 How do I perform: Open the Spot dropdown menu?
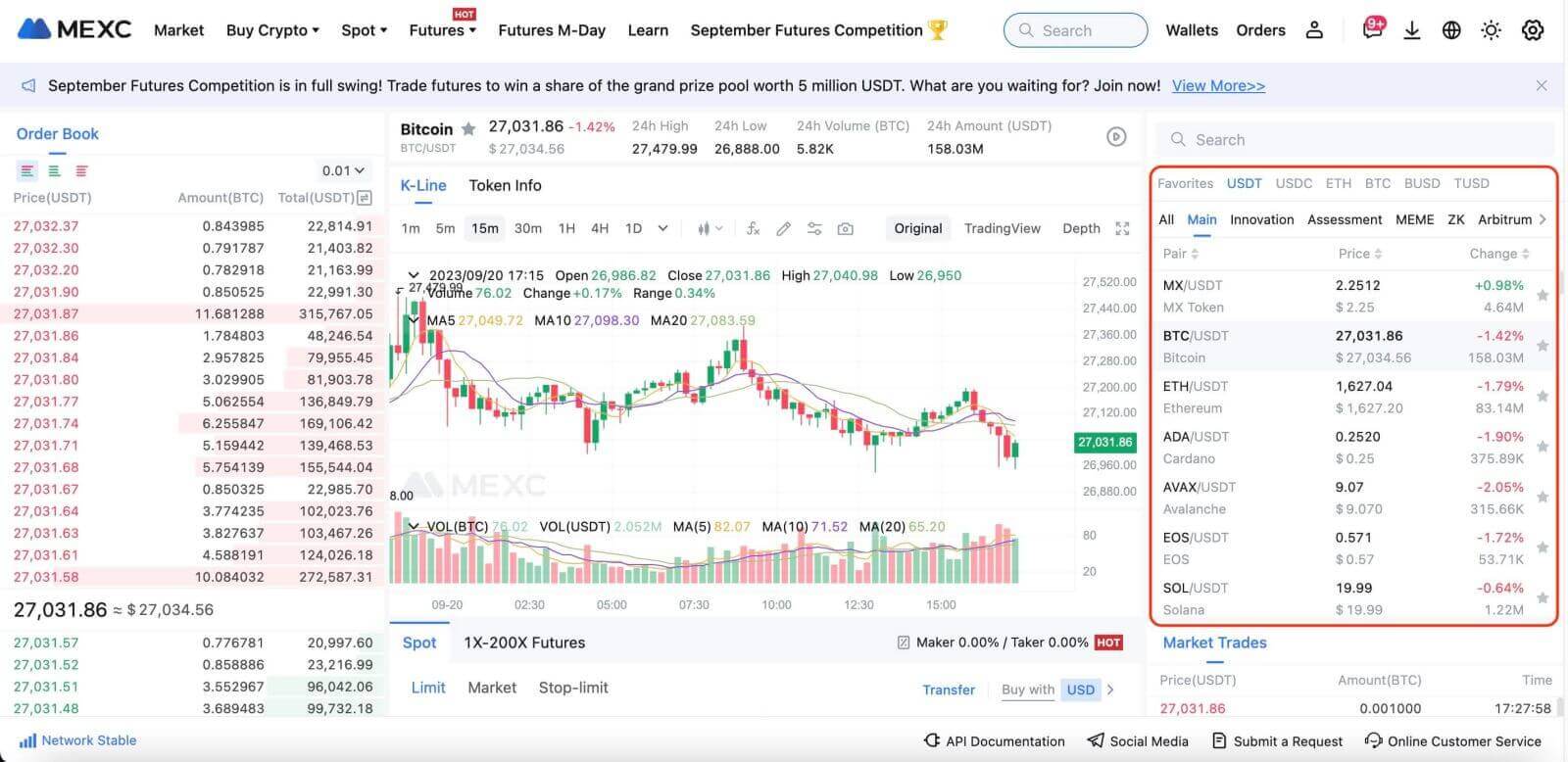364,30
